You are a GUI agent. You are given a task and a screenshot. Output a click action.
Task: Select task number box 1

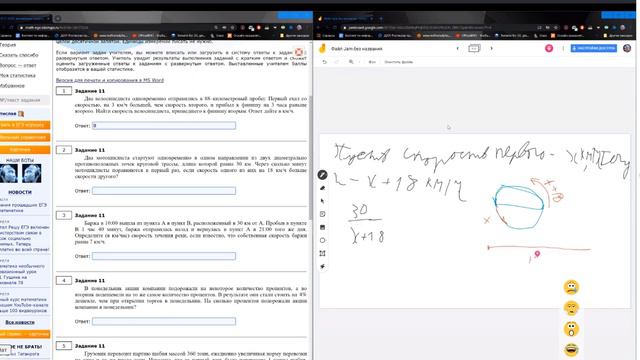[x=64, y=91]
